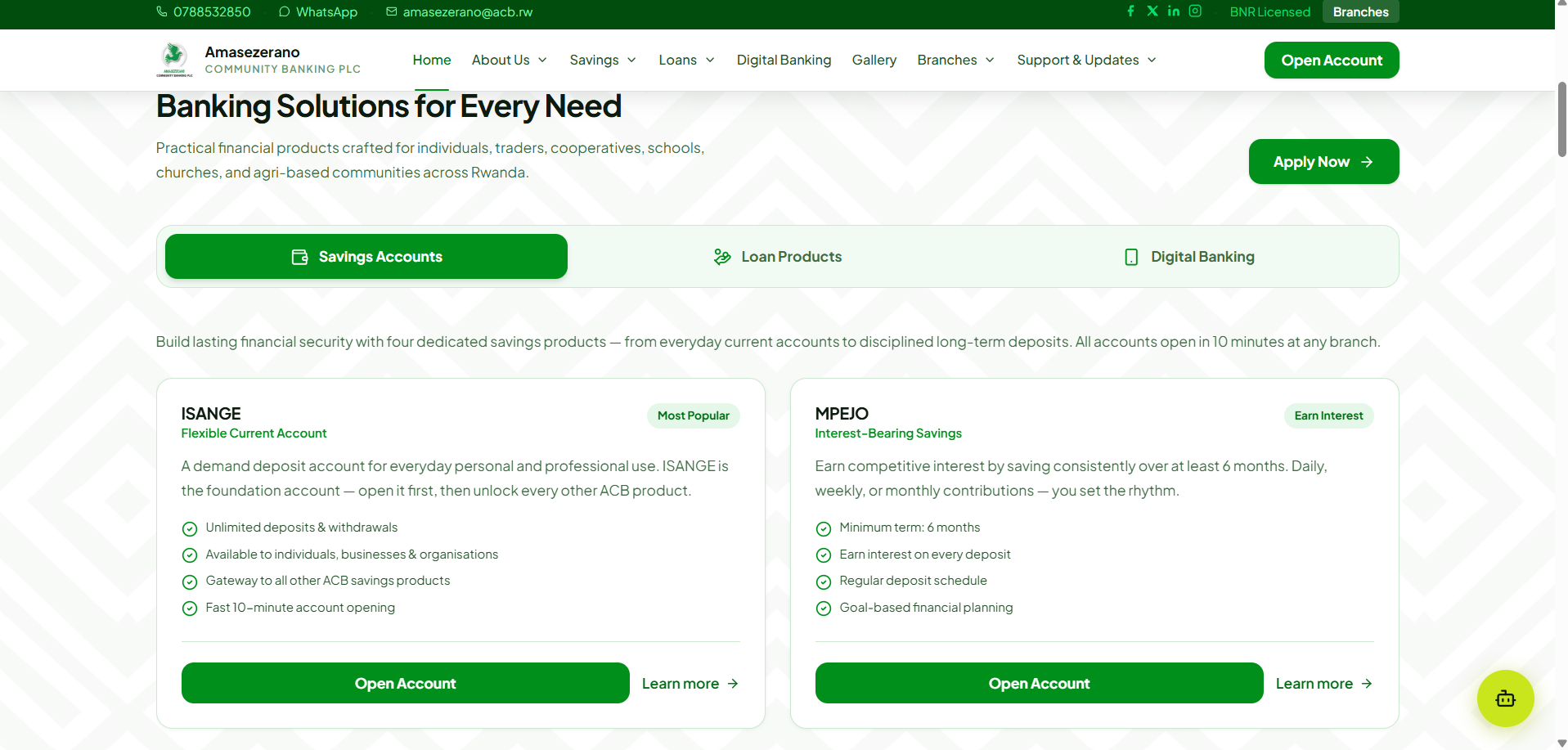This screenshot has height=750, width=1568.
Task: Expand the Branches nav dropdown
Action: click(x=956, y=60)
